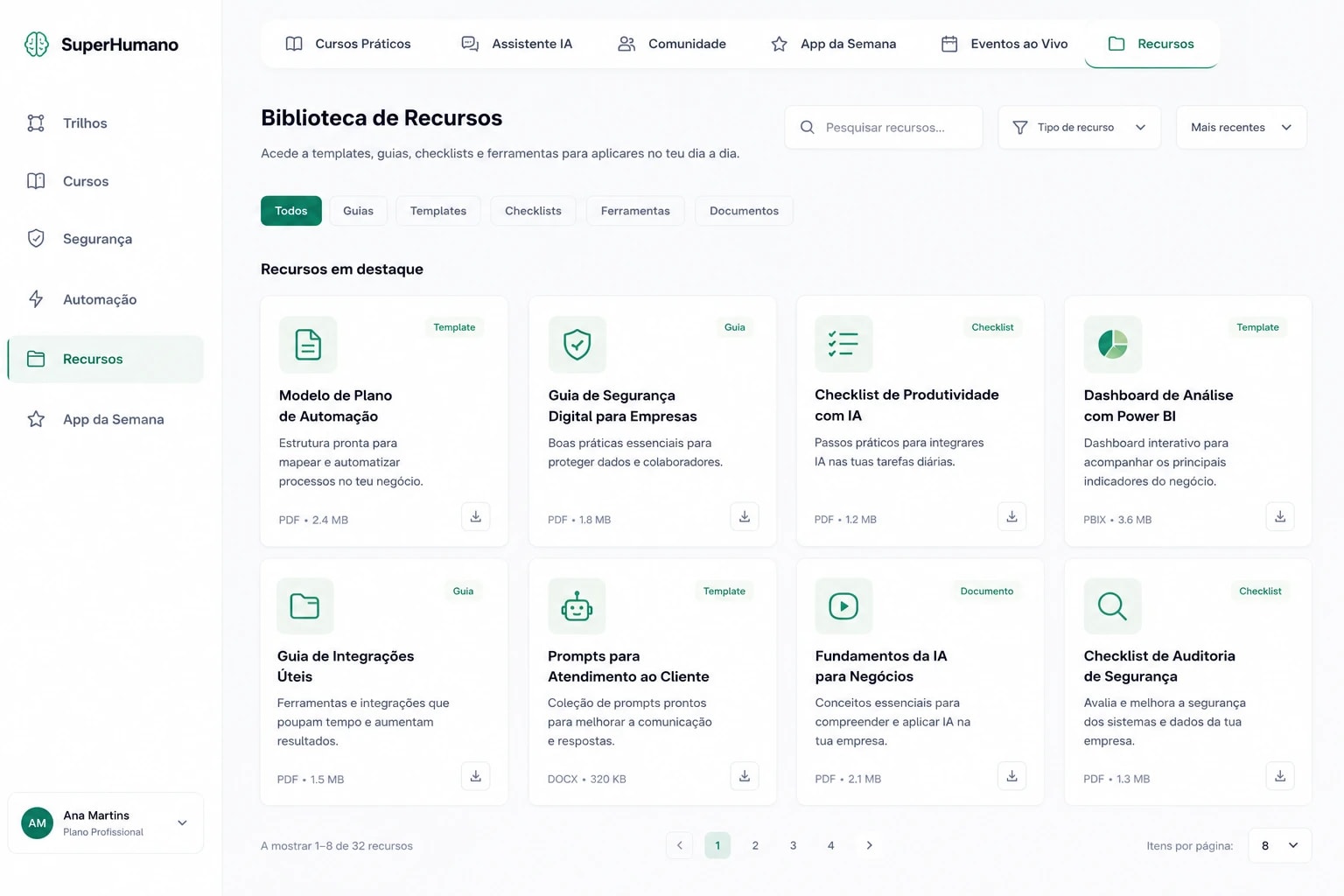Screen dimensions: 1344x896
Task: Download Prompts para Atendimento ao Cliente DOCX
Action: pos(744,776)
